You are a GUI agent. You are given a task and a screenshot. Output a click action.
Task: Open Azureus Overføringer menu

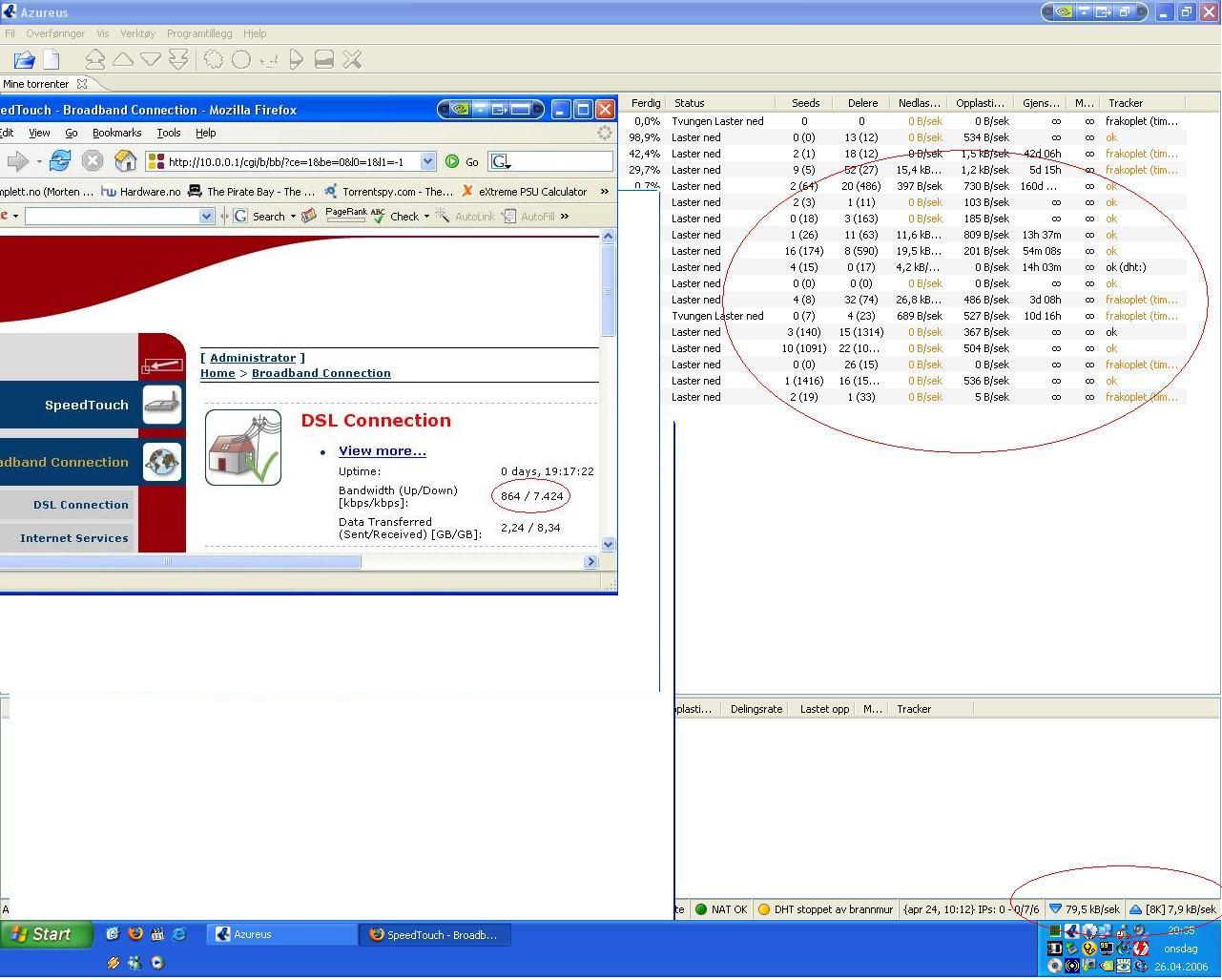[55, 33]
